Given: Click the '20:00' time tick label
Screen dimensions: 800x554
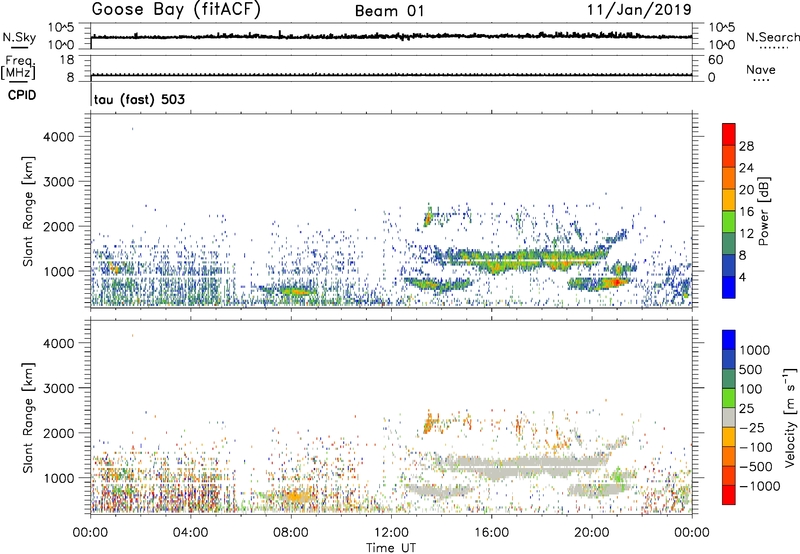Looking at the screenshot, I should click(x=592, y=533).
